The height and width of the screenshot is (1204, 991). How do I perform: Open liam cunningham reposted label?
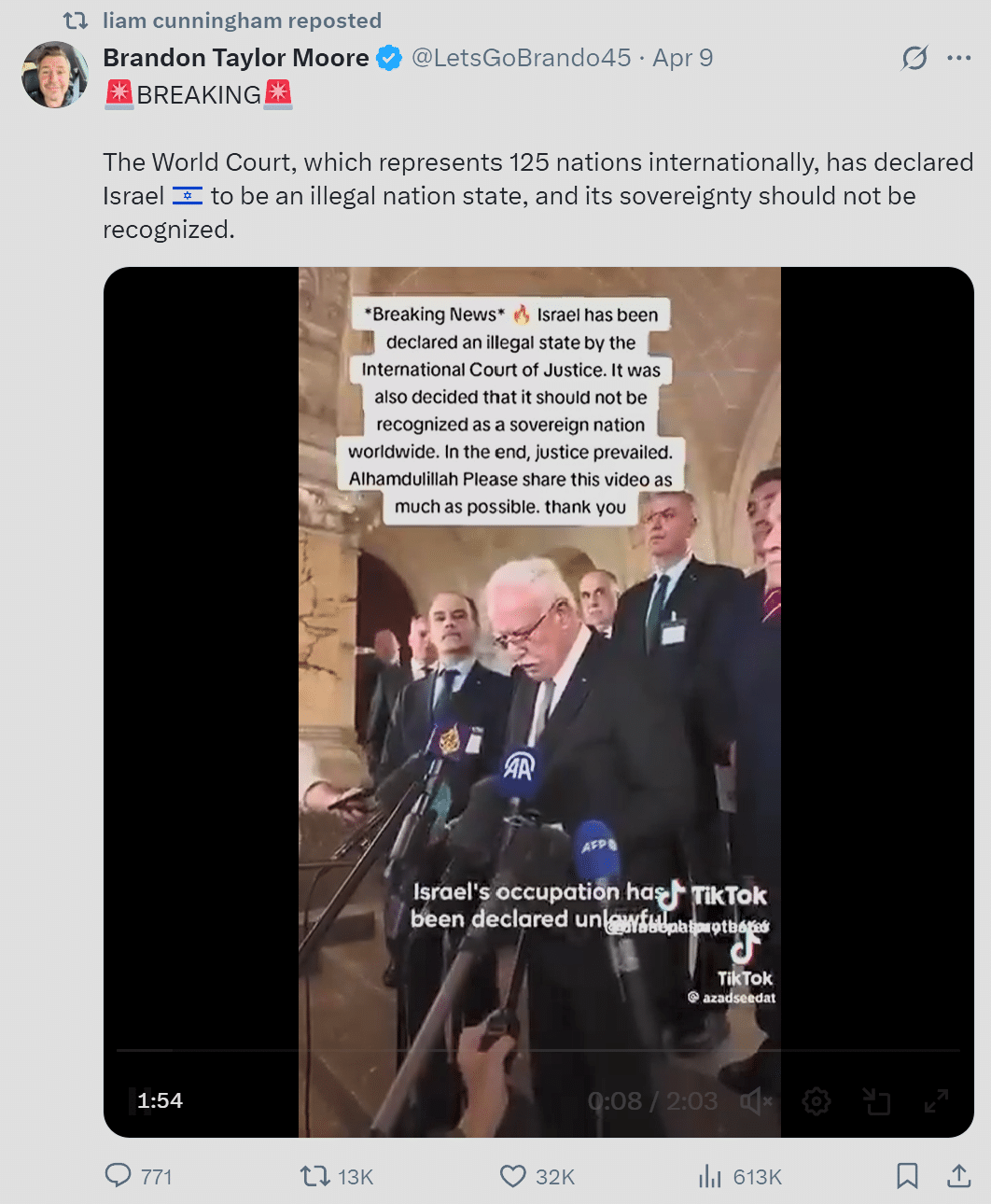[242, 21]
